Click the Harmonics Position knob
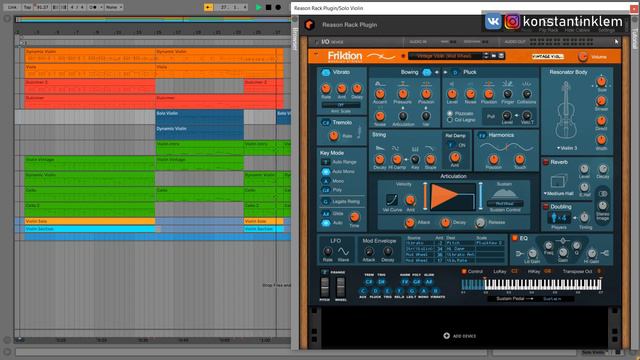 493,160
